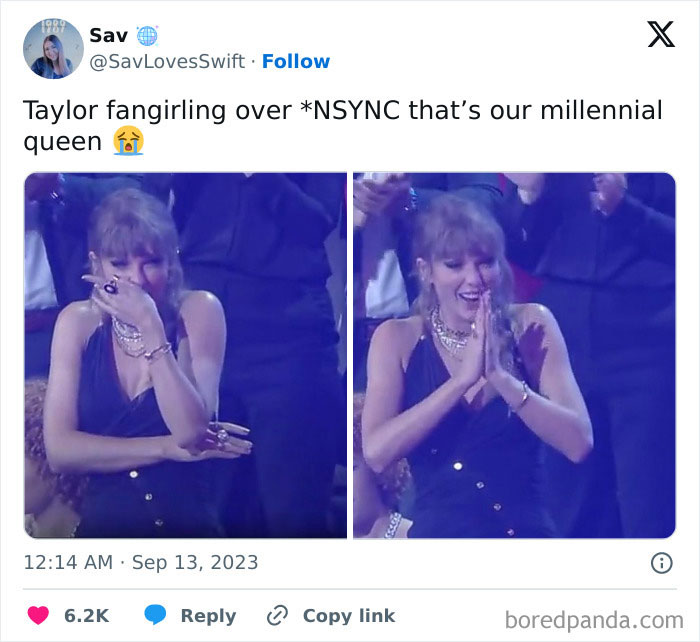Click the blue reply bubble icon
The height and width of the screenshot is (642, 700).
[x=155, y=615]
